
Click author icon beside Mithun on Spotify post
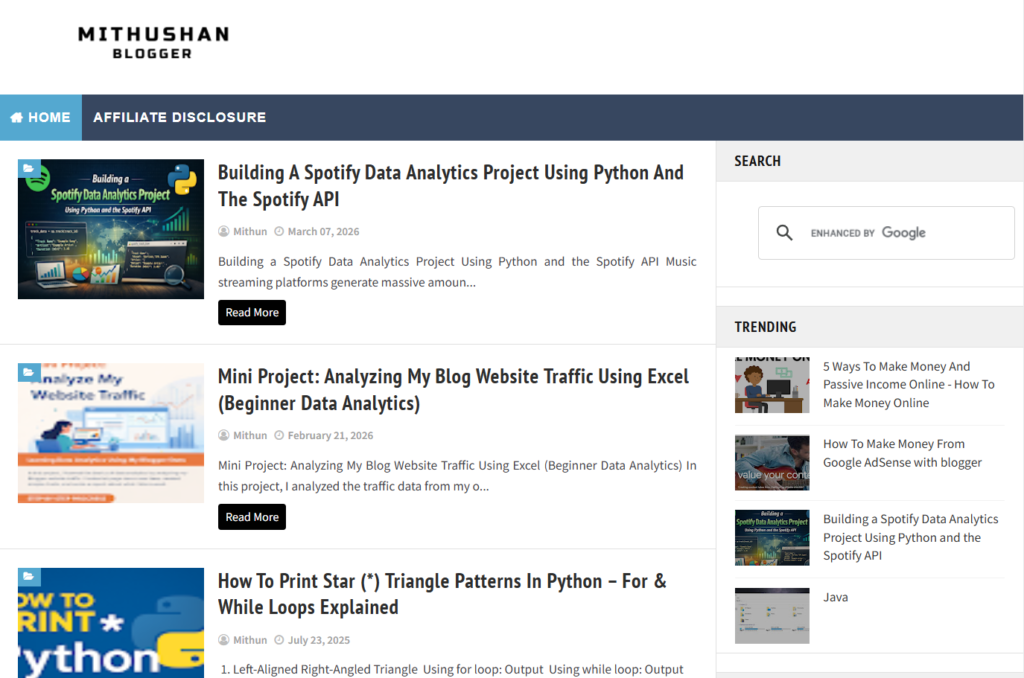224,232
